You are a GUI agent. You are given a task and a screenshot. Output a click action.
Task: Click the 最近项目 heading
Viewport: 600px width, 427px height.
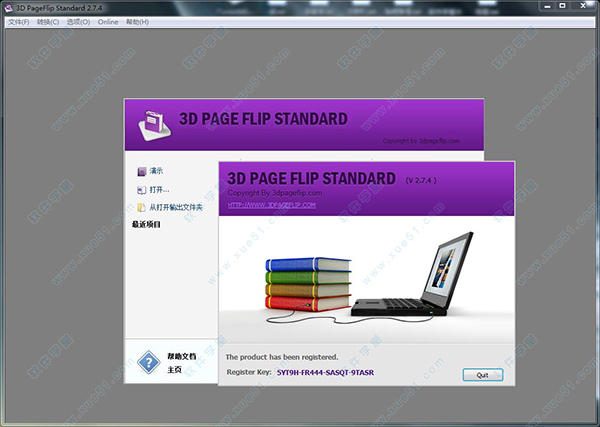click(x=146, y=224)
